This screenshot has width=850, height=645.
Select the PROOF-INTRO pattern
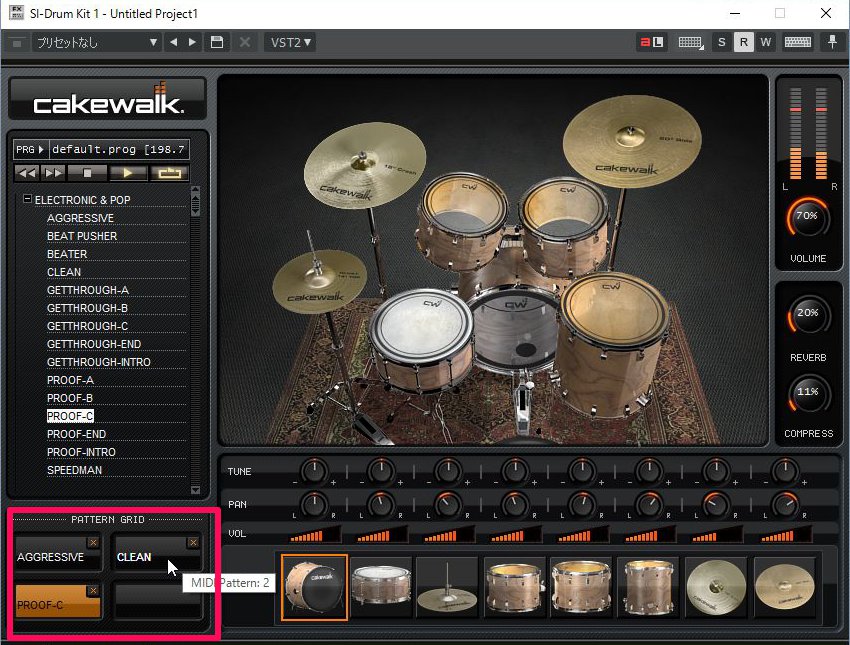(81, 452)
